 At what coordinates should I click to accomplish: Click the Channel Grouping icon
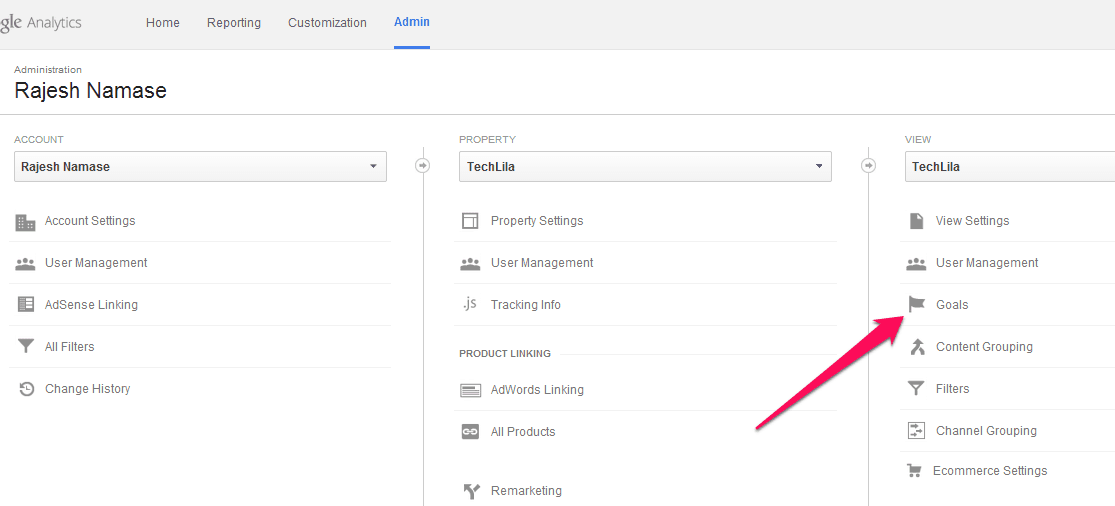coord(916,431)
